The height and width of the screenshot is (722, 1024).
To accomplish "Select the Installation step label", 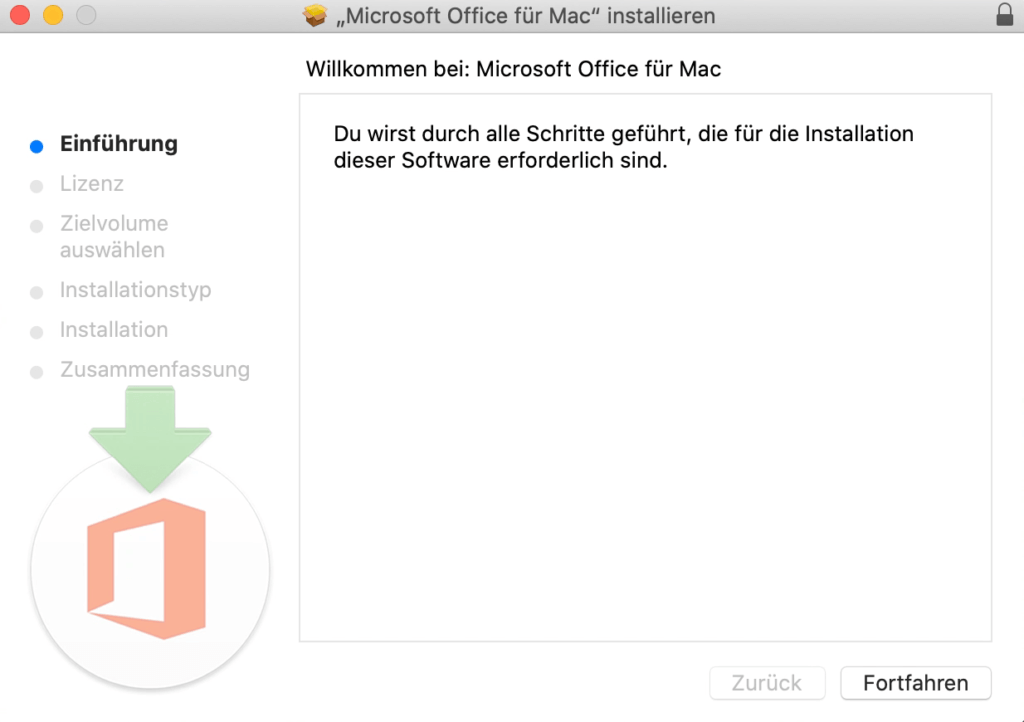I will [x=114, y=330].
